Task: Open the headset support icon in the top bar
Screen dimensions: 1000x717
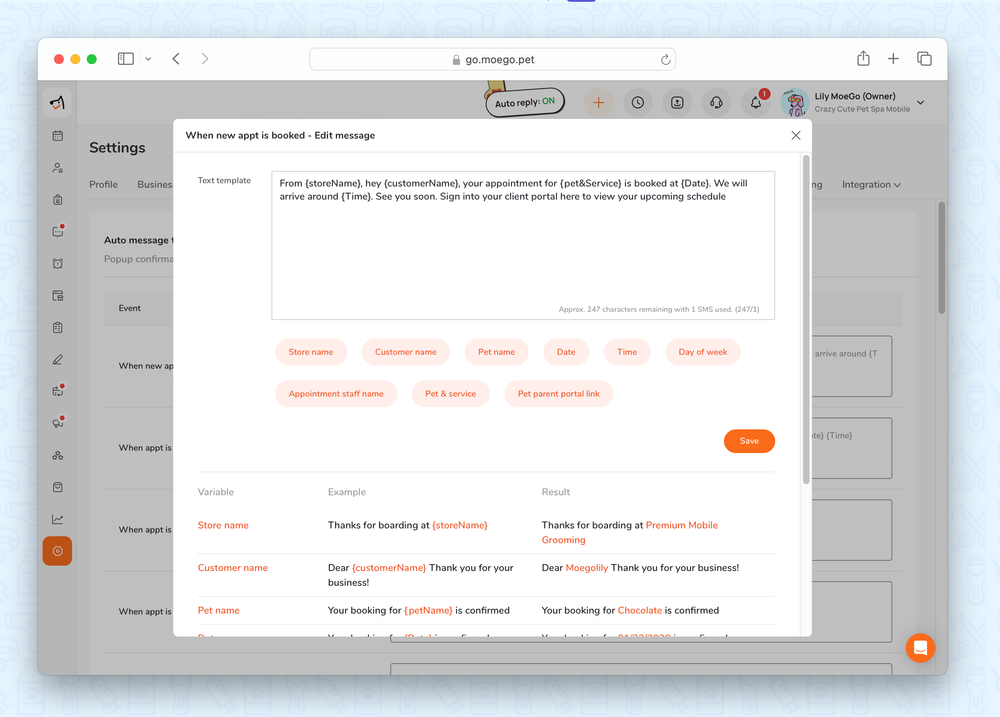Action: (717, 102)
